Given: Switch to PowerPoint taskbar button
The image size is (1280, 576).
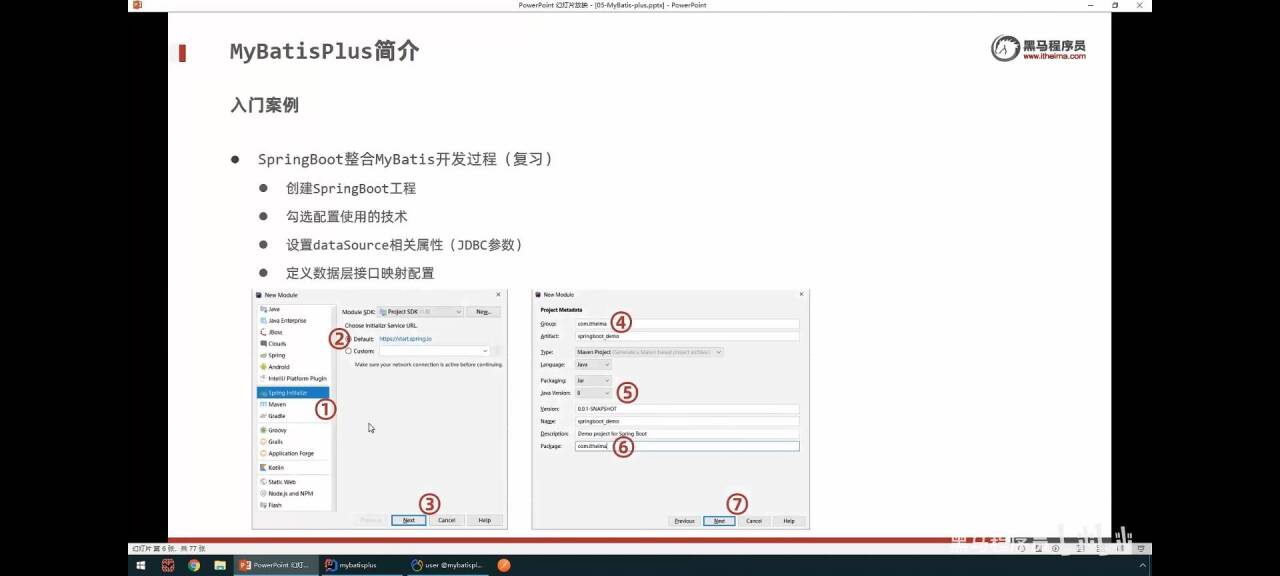Looking at the screenshot, I should [276, 565].
